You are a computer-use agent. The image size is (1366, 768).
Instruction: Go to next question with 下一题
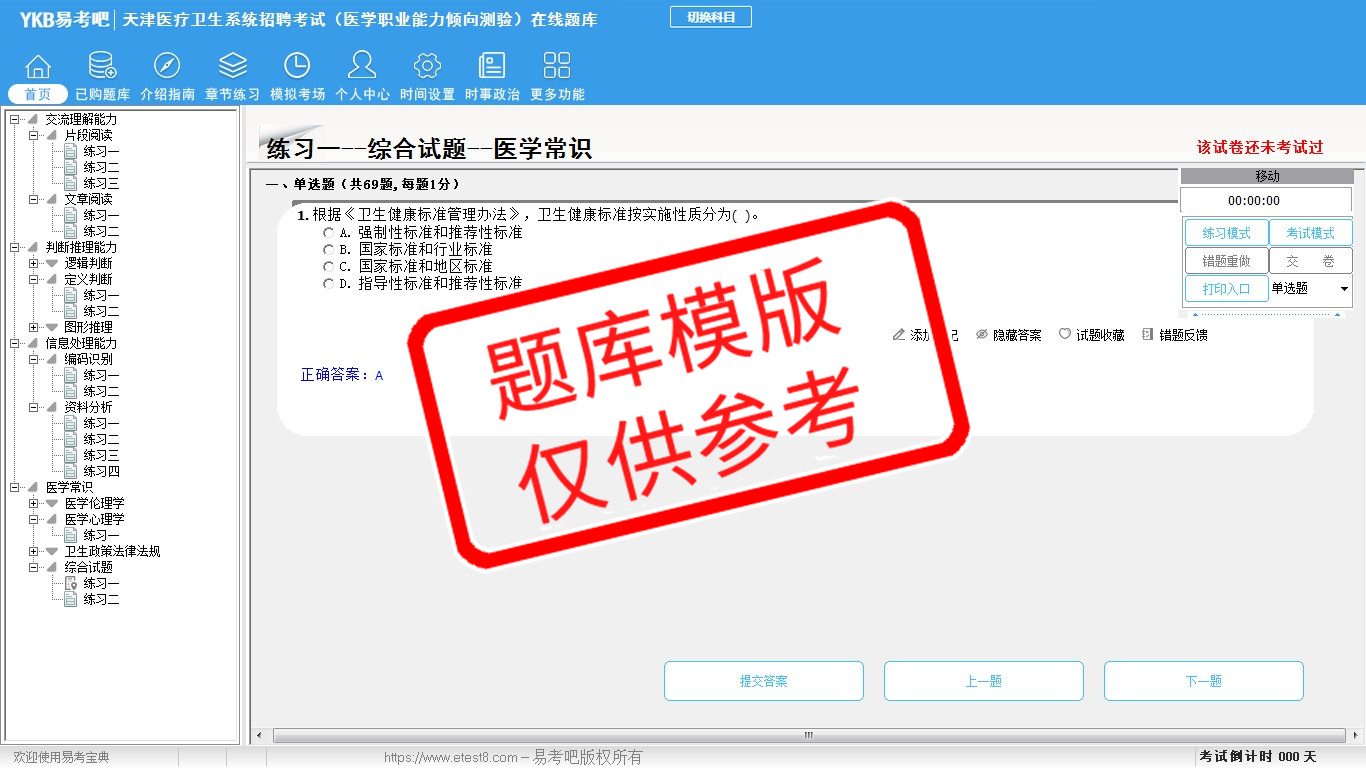click(x=1203, y=681)
